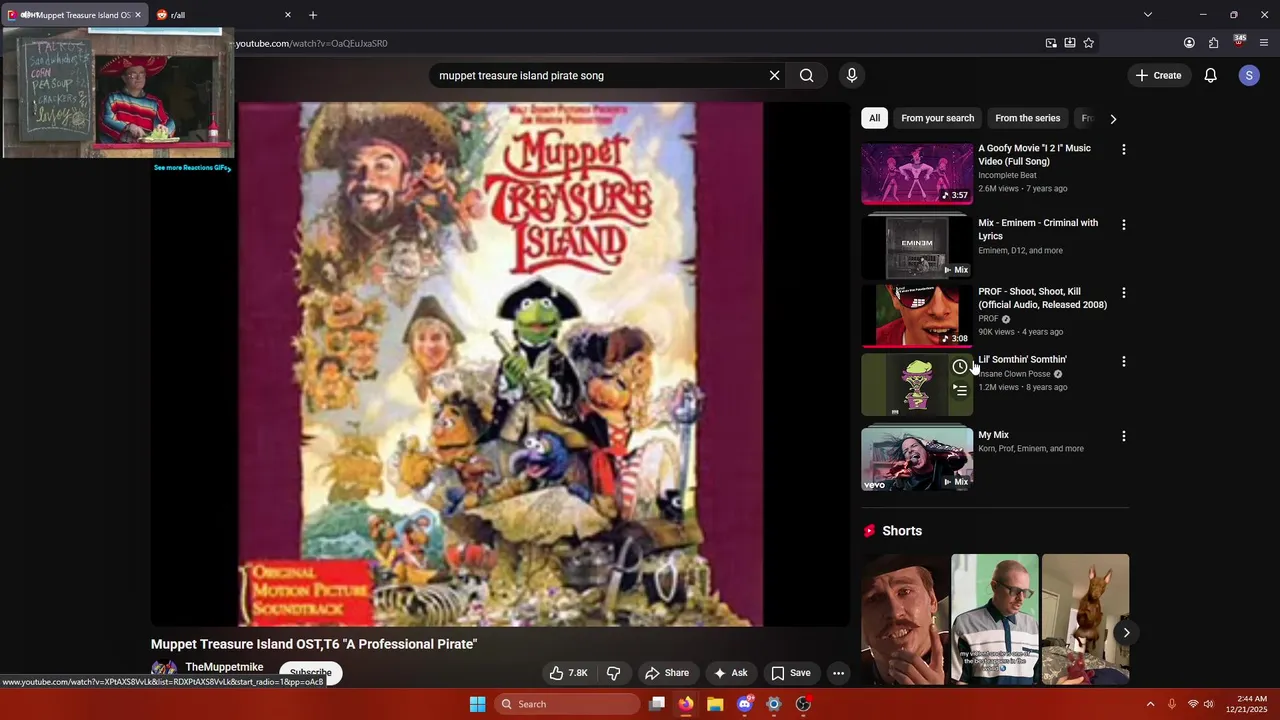Open Discord from the taskbar
The image size is (1280, 720).
[x=744, y=704]
